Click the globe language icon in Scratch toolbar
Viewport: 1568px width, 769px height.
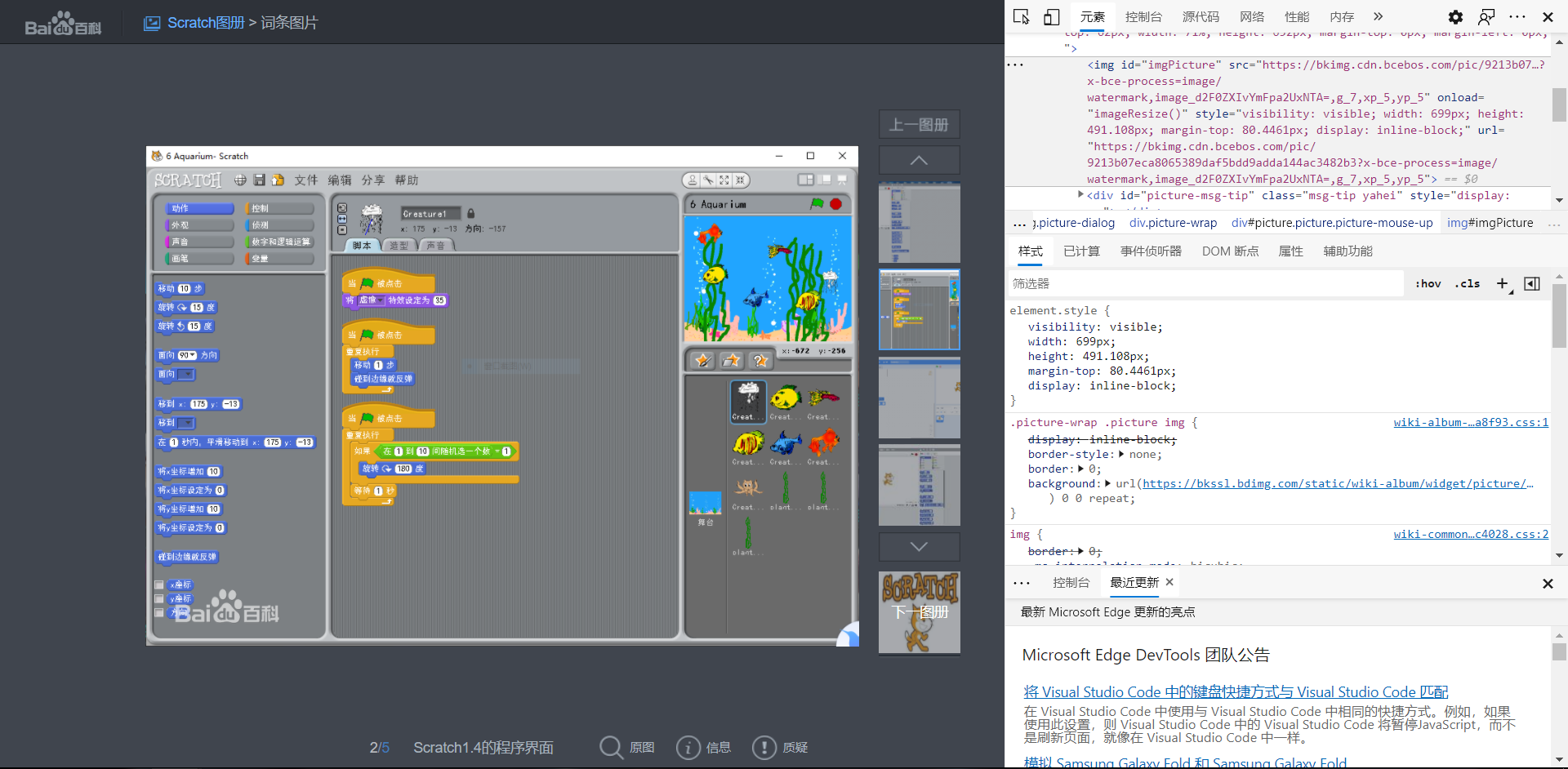pyautogui.click(x=240, y=180)
